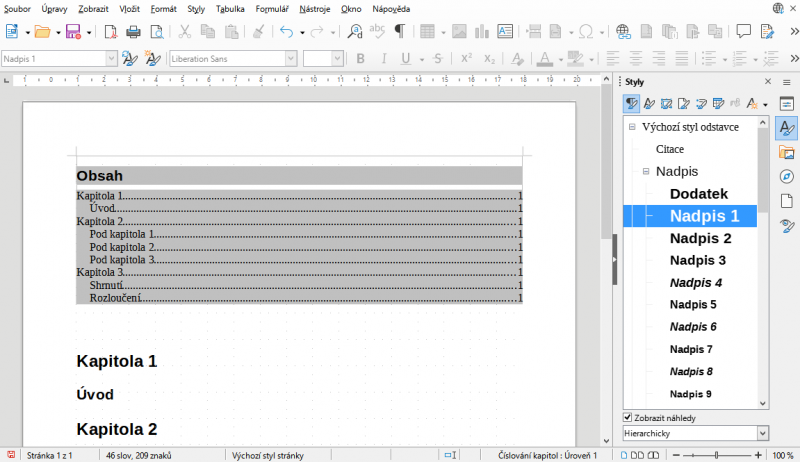Open font name dropdown Liberation Sans

[291, 59]
